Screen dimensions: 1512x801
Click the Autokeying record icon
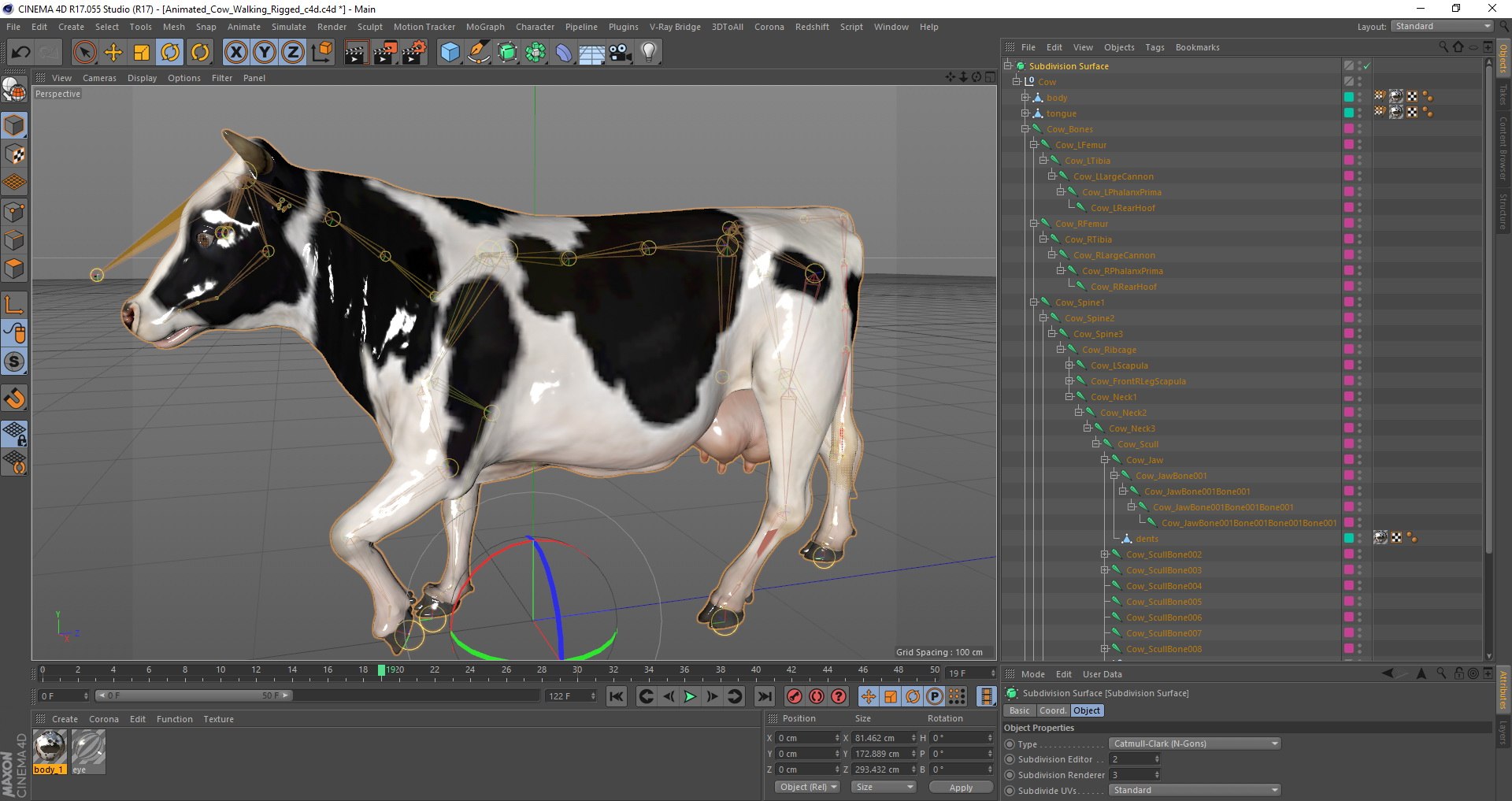817,696
